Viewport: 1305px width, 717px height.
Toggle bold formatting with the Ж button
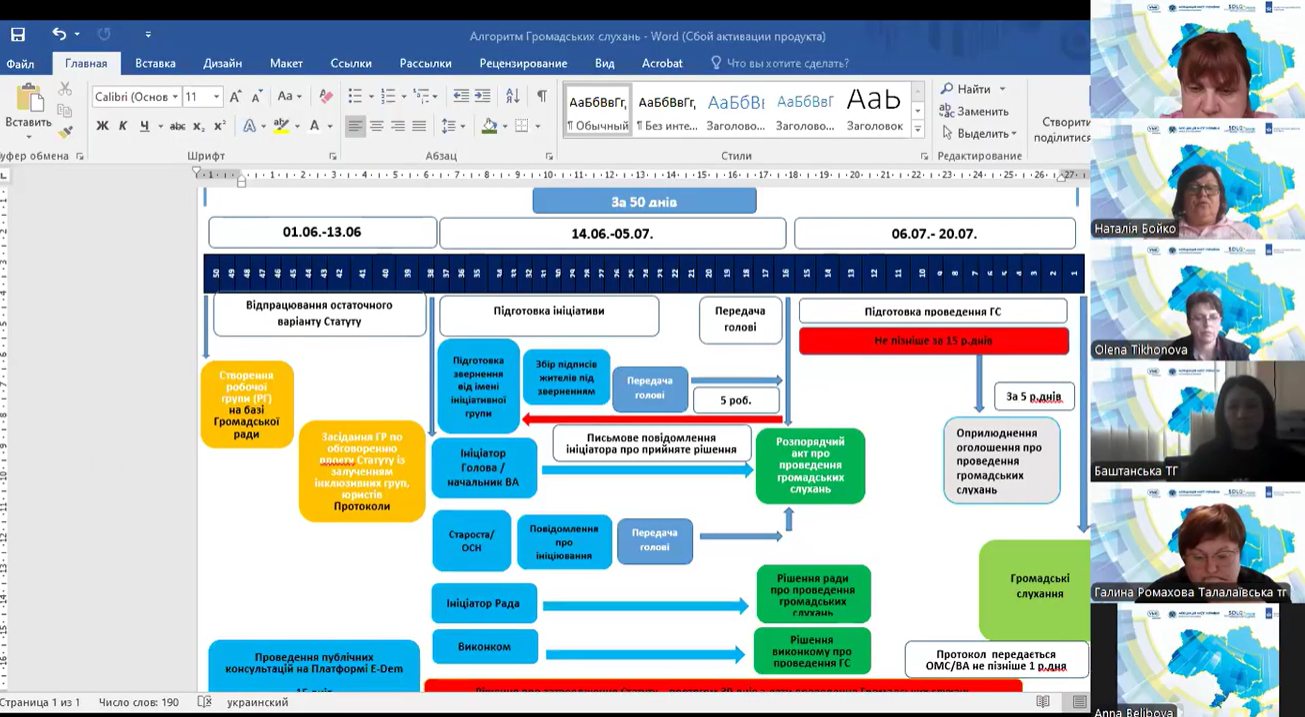(x=102, y=126)
